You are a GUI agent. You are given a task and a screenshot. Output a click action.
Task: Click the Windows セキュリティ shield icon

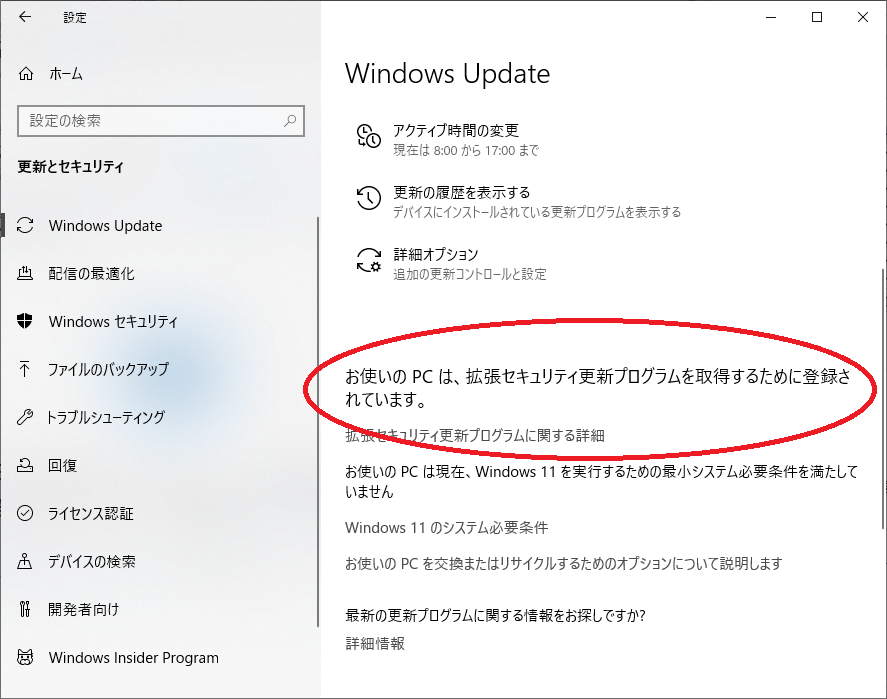25,321
